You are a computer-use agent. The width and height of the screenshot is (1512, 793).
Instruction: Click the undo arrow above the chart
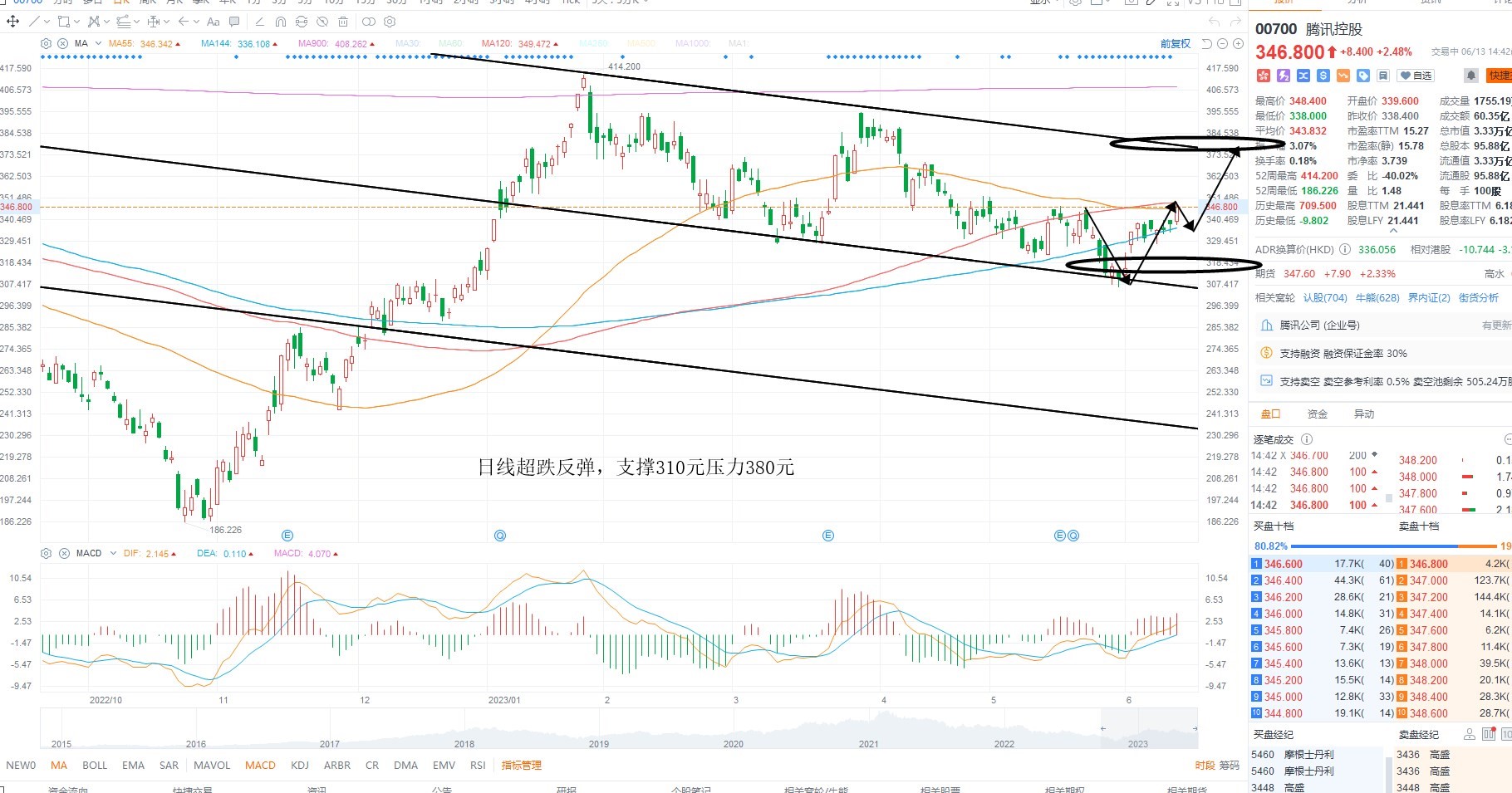coord(1215,22)
